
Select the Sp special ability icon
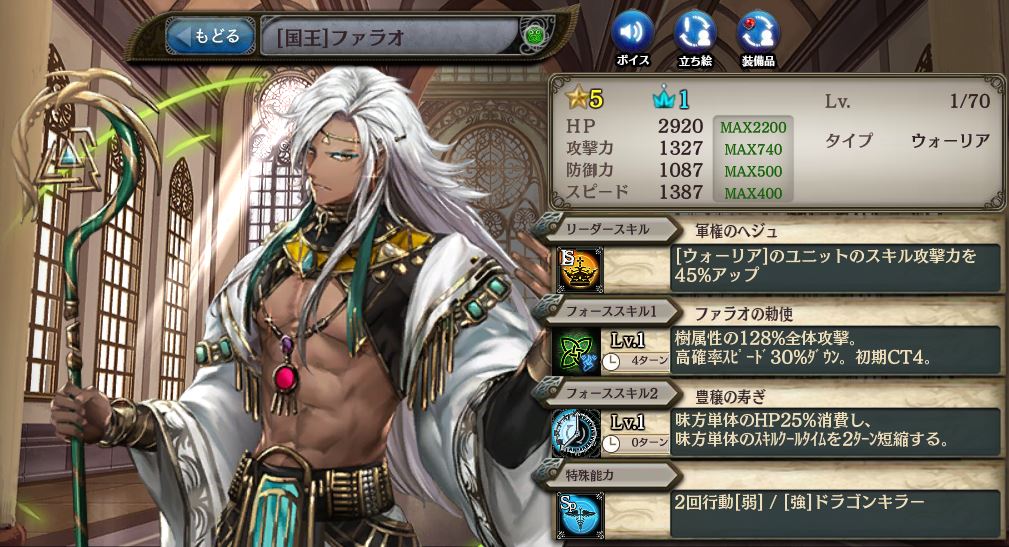pyautogui.click(x=580, y=515)
